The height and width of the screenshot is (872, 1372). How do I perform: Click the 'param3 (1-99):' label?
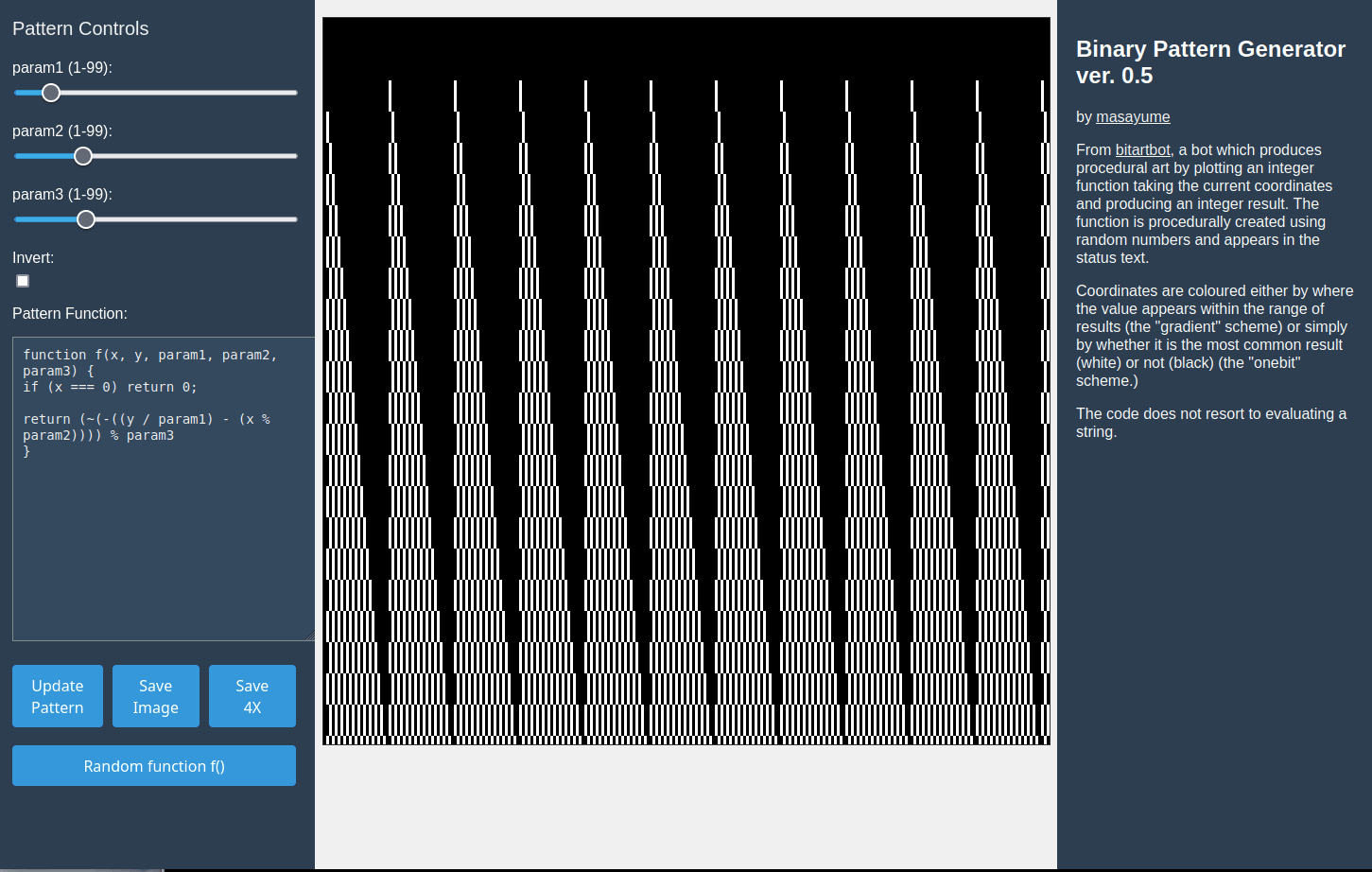[x=62, y=195]
